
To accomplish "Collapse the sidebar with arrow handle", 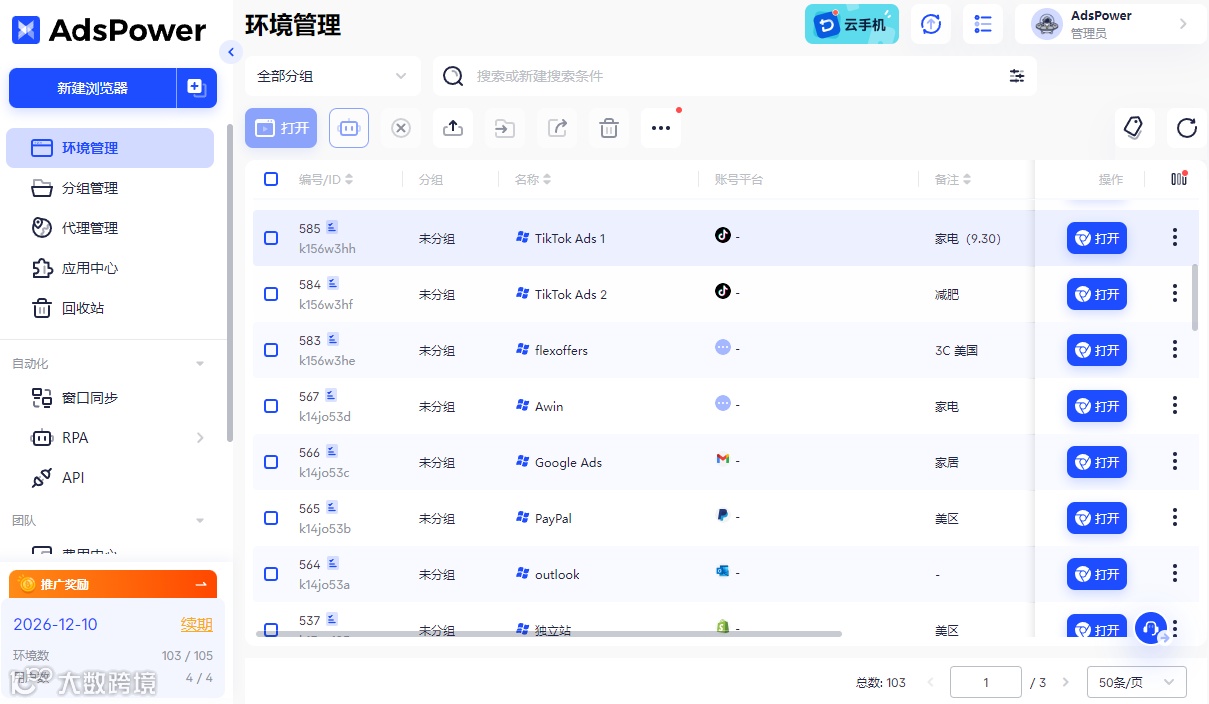I will 231,52.
